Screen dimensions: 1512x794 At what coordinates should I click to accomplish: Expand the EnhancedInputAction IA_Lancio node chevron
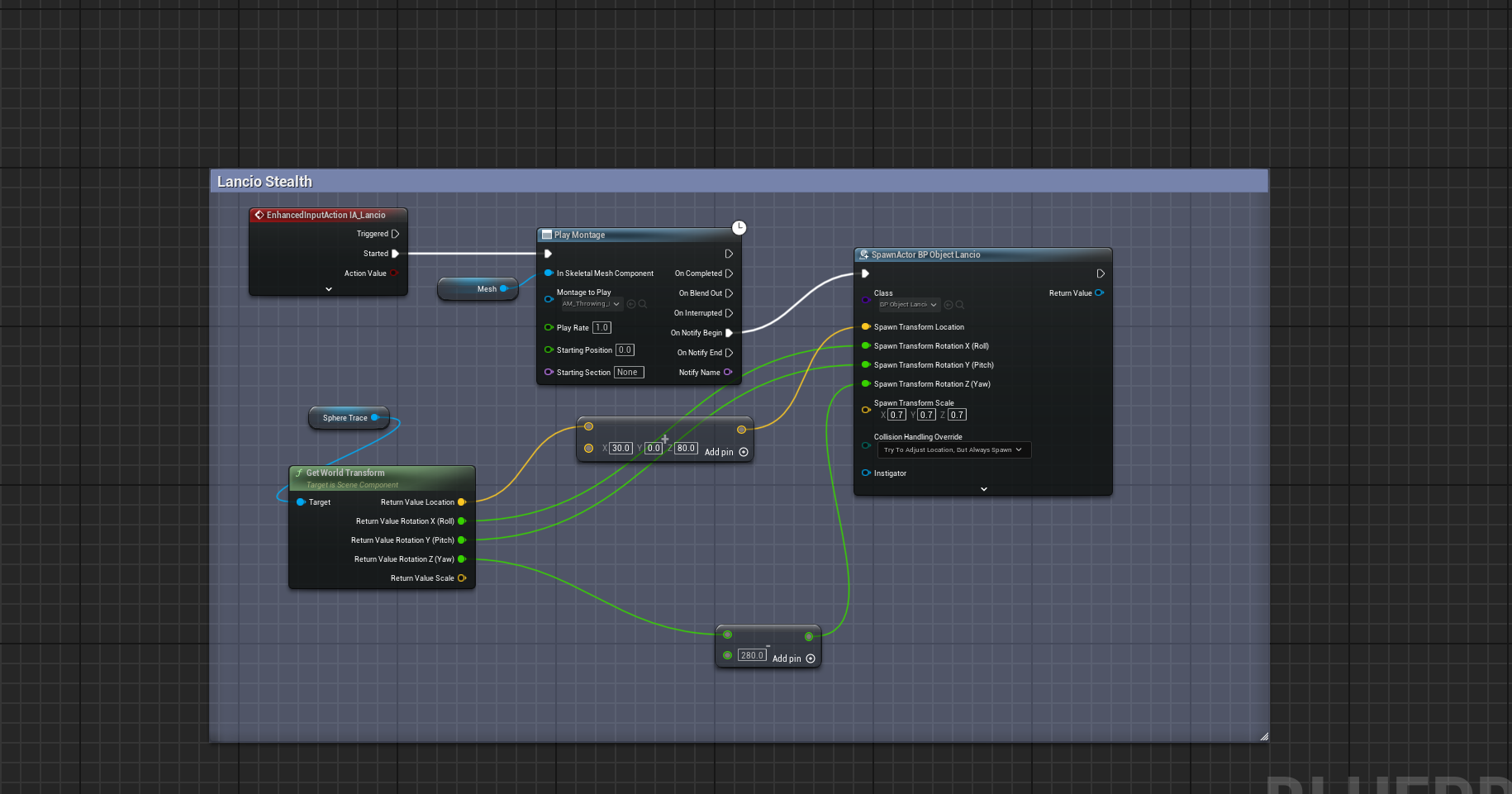click(329, 289)
